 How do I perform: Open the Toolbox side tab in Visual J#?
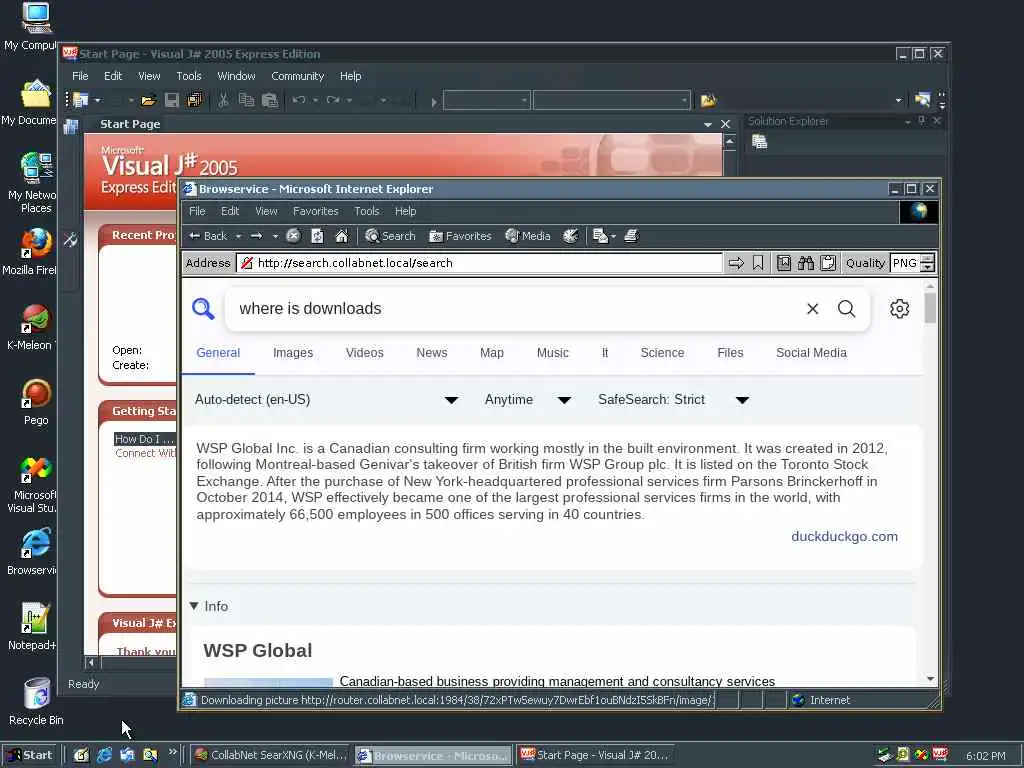(71, 240)
